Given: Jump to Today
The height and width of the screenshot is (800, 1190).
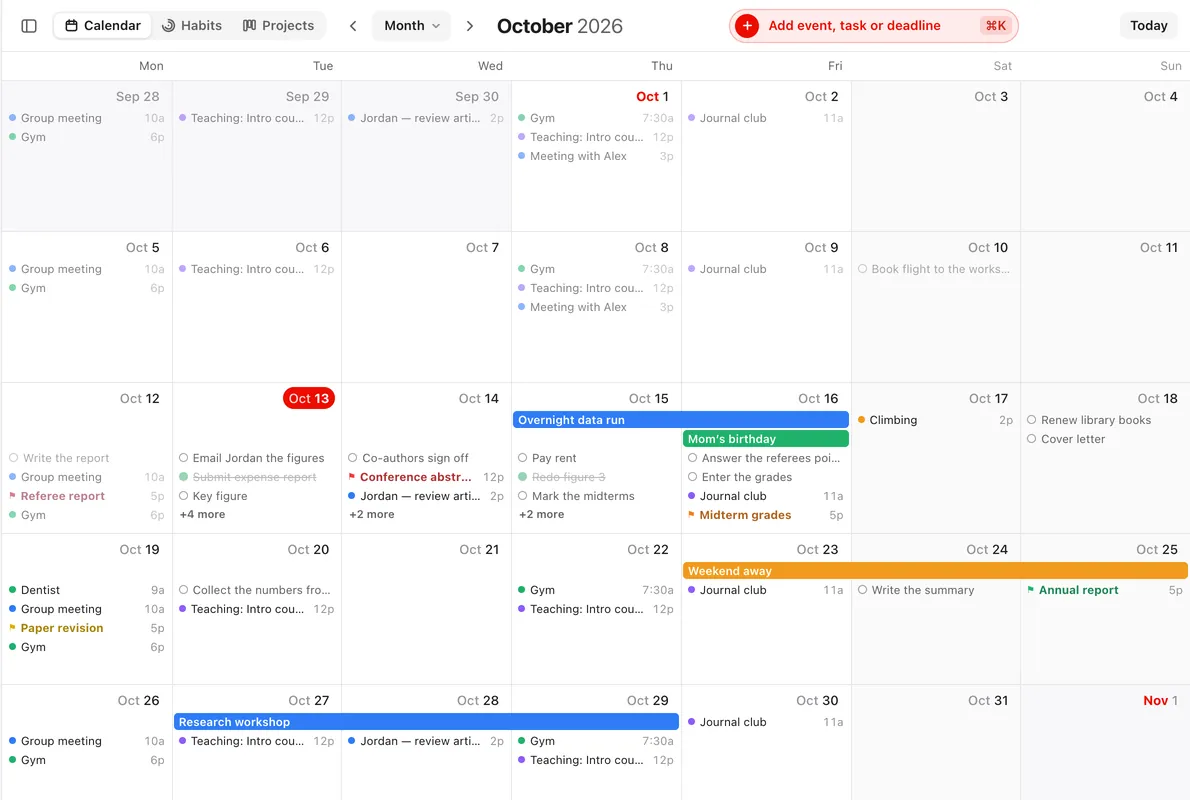Looking at the screenshot, I should click(1148, 26).
